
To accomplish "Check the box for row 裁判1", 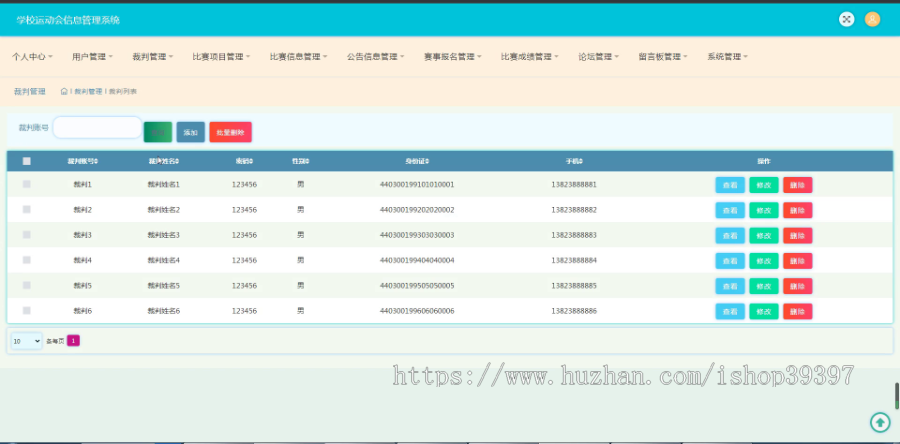I will (x=26, y=184).
